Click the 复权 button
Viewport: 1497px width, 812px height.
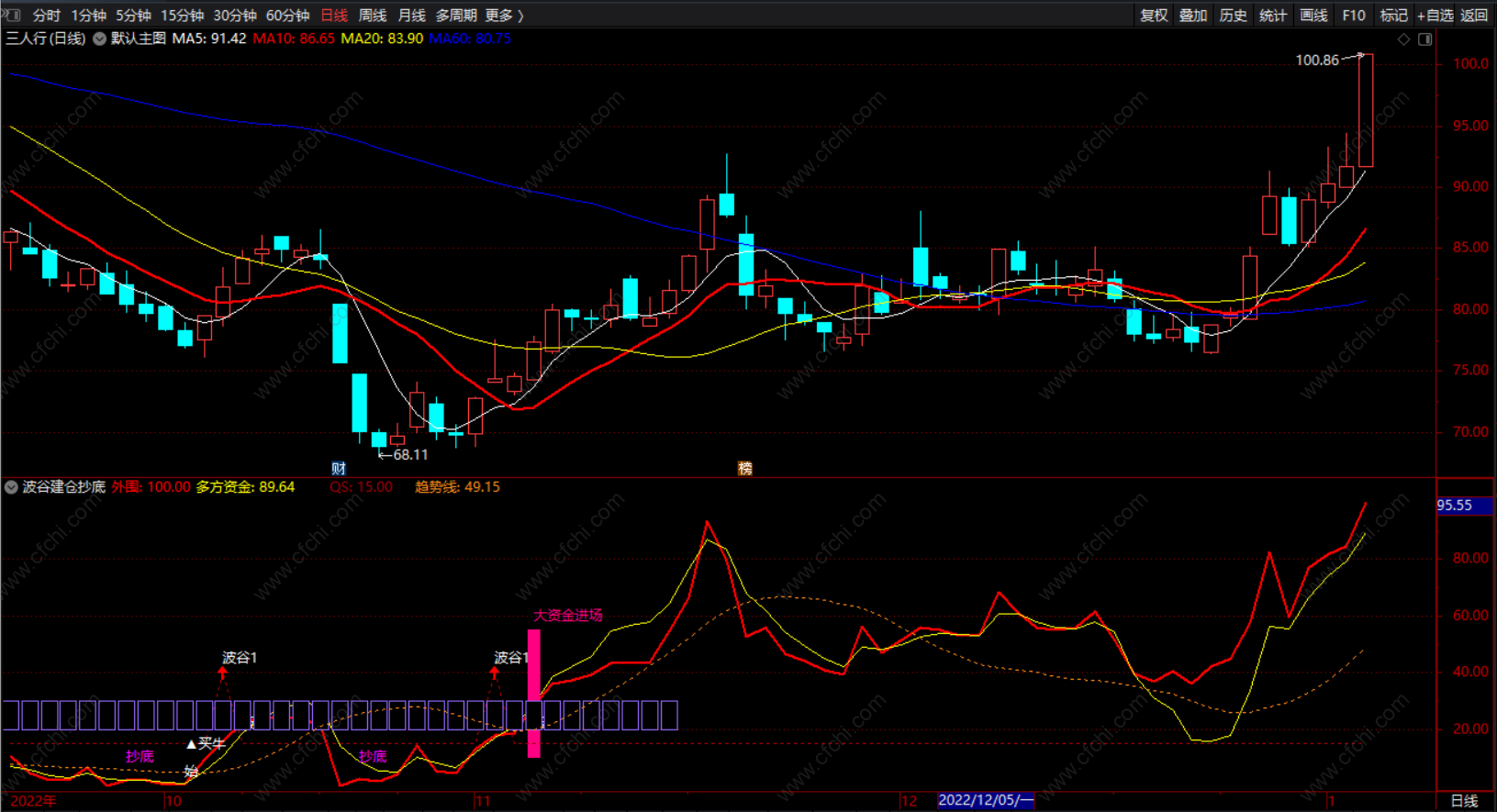[x=1154, y=16]
